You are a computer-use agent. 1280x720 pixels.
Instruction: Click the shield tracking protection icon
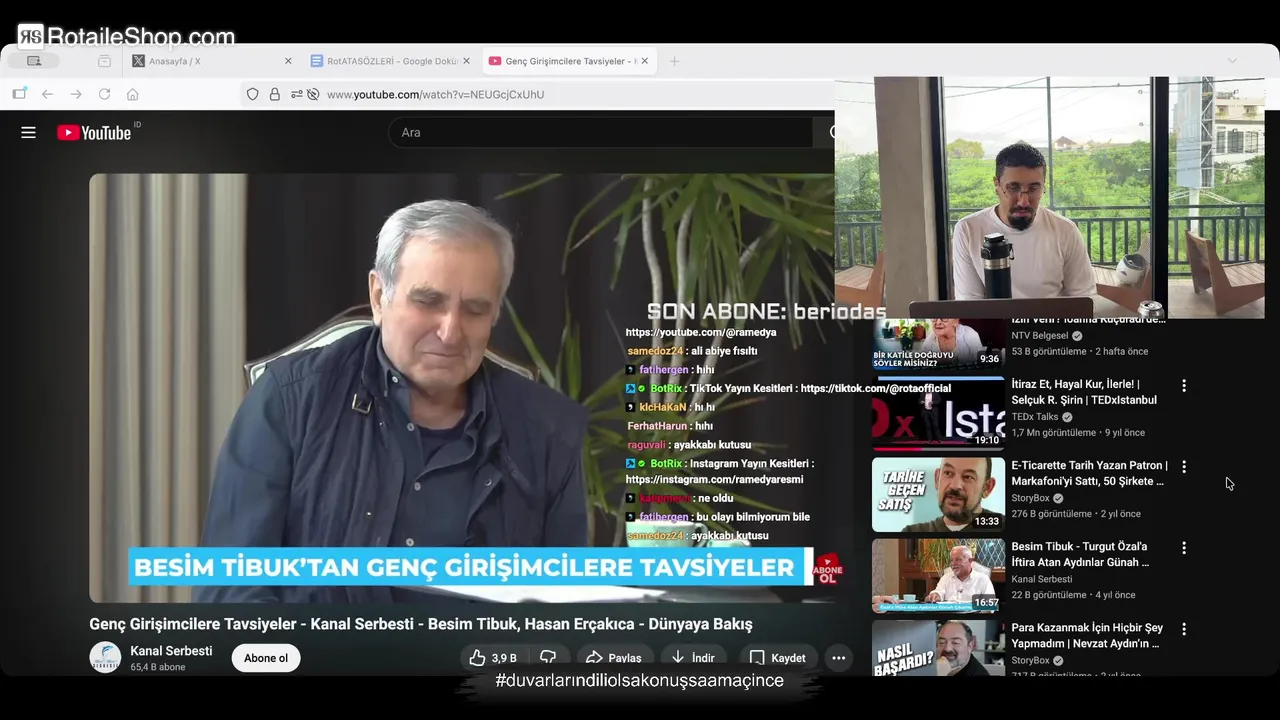coord(252,94)
